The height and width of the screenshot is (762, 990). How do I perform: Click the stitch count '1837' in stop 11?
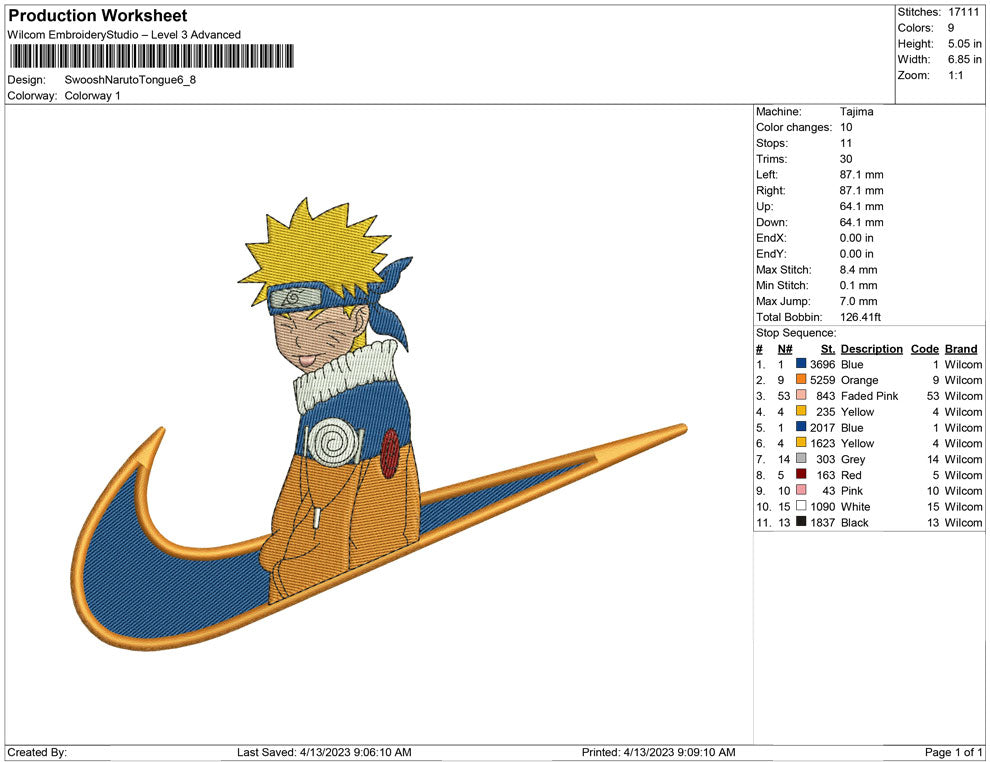[823, 522]
